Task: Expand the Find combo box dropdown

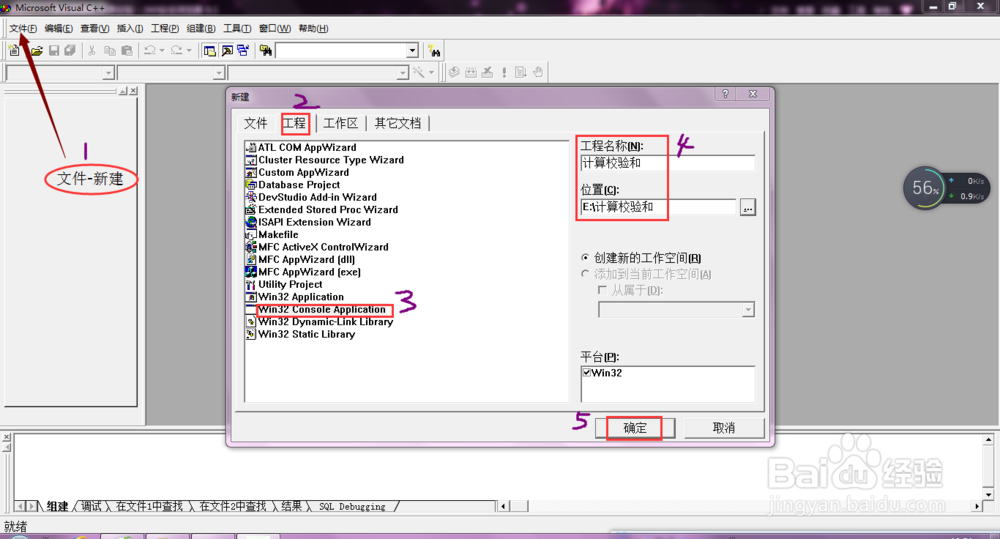Action: pos(413,50)
